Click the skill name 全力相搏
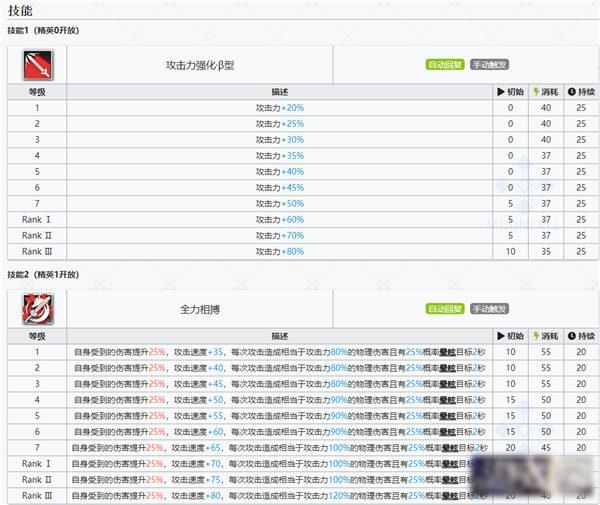This screenshot has width=600, height=505. click(200, 309)
